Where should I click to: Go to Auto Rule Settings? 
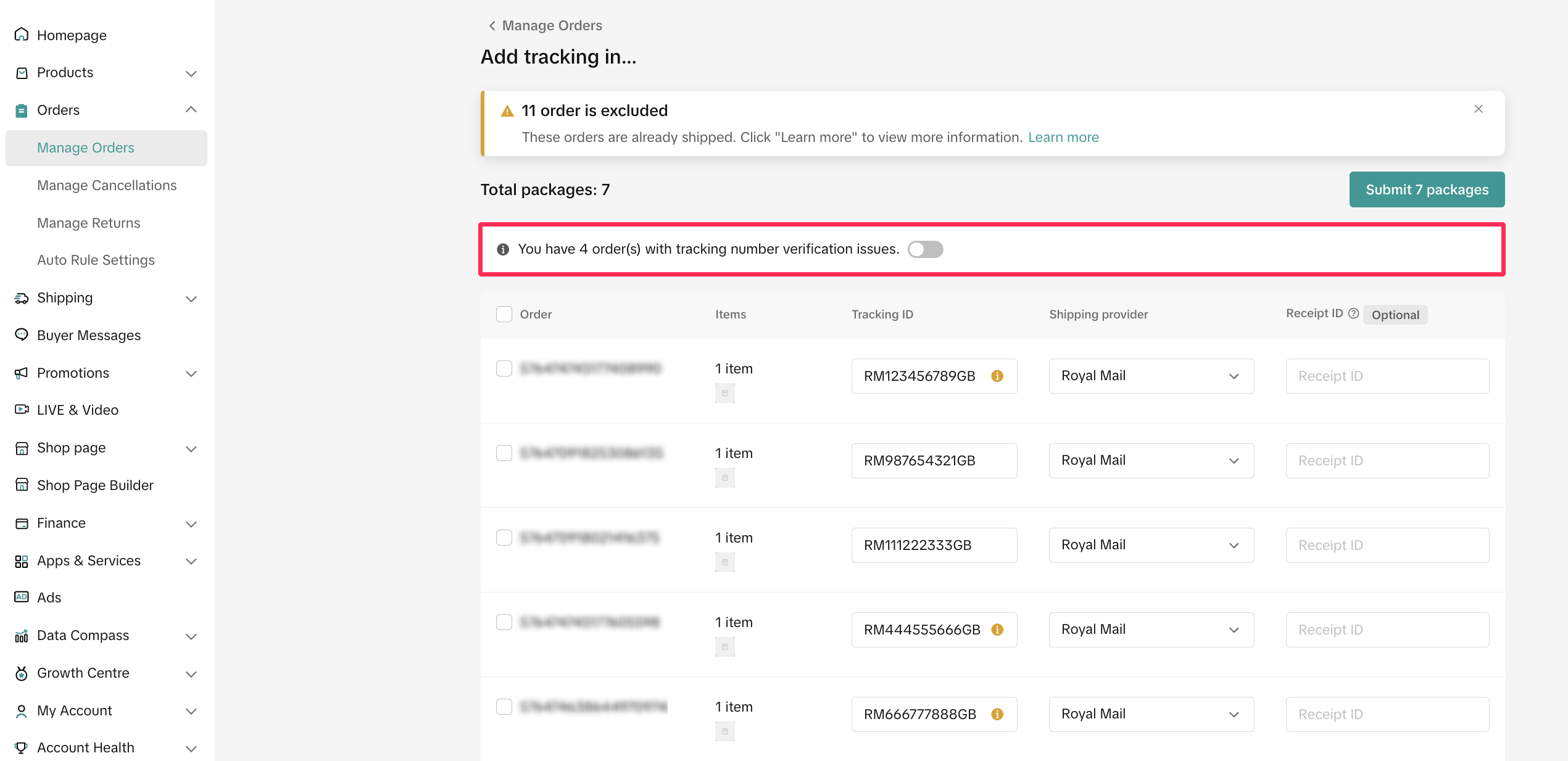(96, 260)
